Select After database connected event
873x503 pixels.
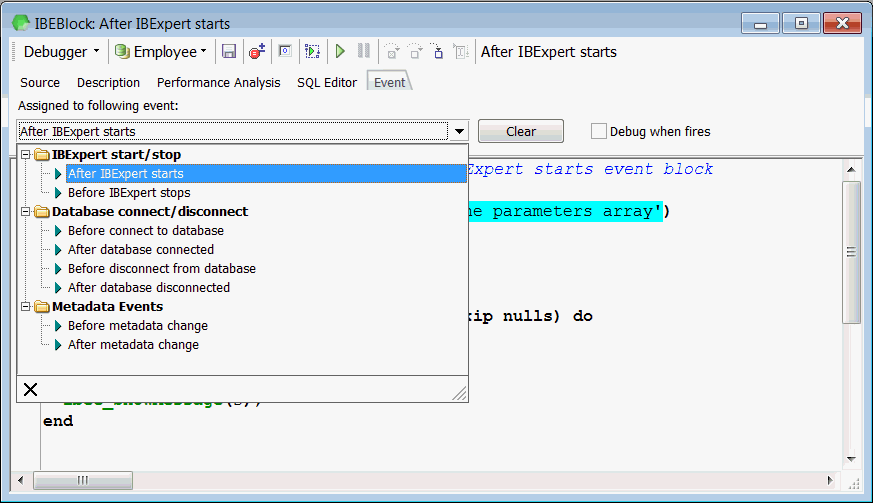click(141, 250)
